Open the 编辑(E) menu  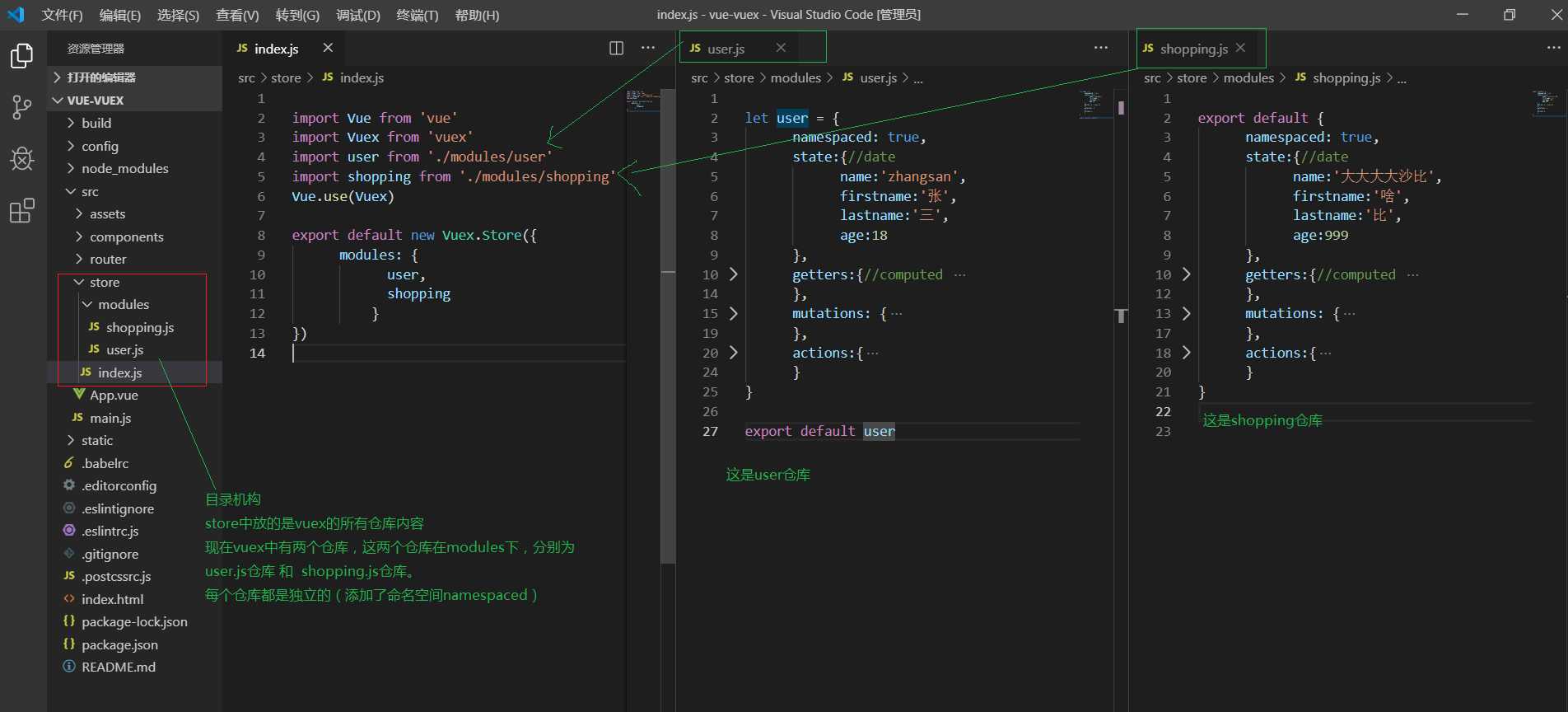pyautogui.click(x=120, y=15)
